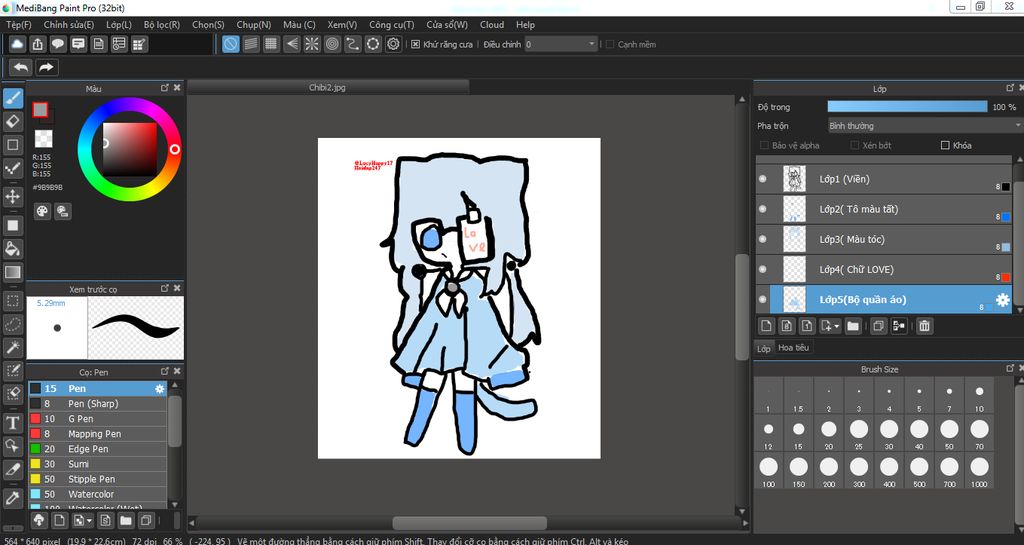This screenshot has width=1024, height=545.
Task: Select brush size 100 preset
Action: 768,470
